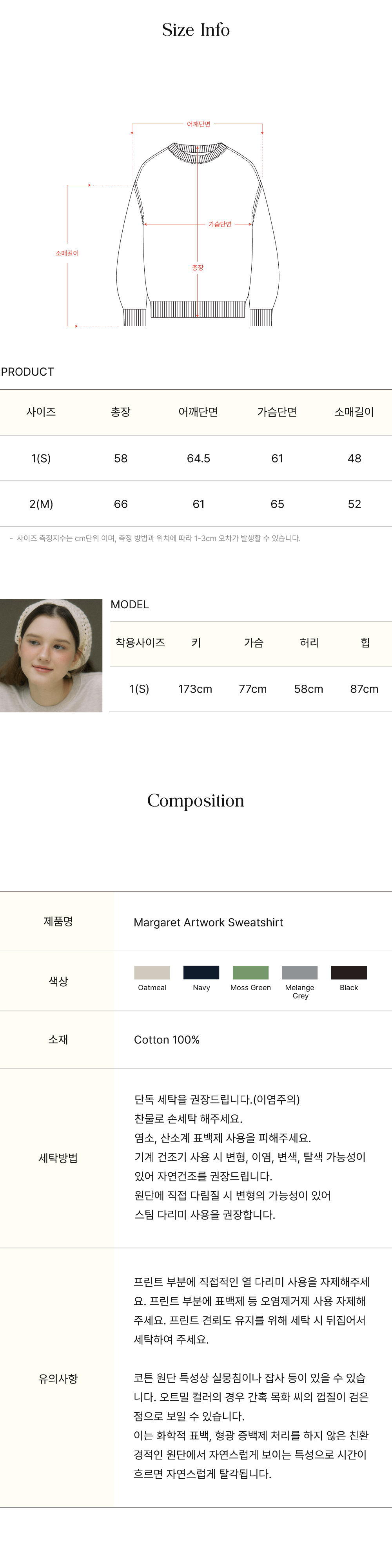Click the 사이즈 column header
The image size is (392, 1568).
tap(41, 412)
